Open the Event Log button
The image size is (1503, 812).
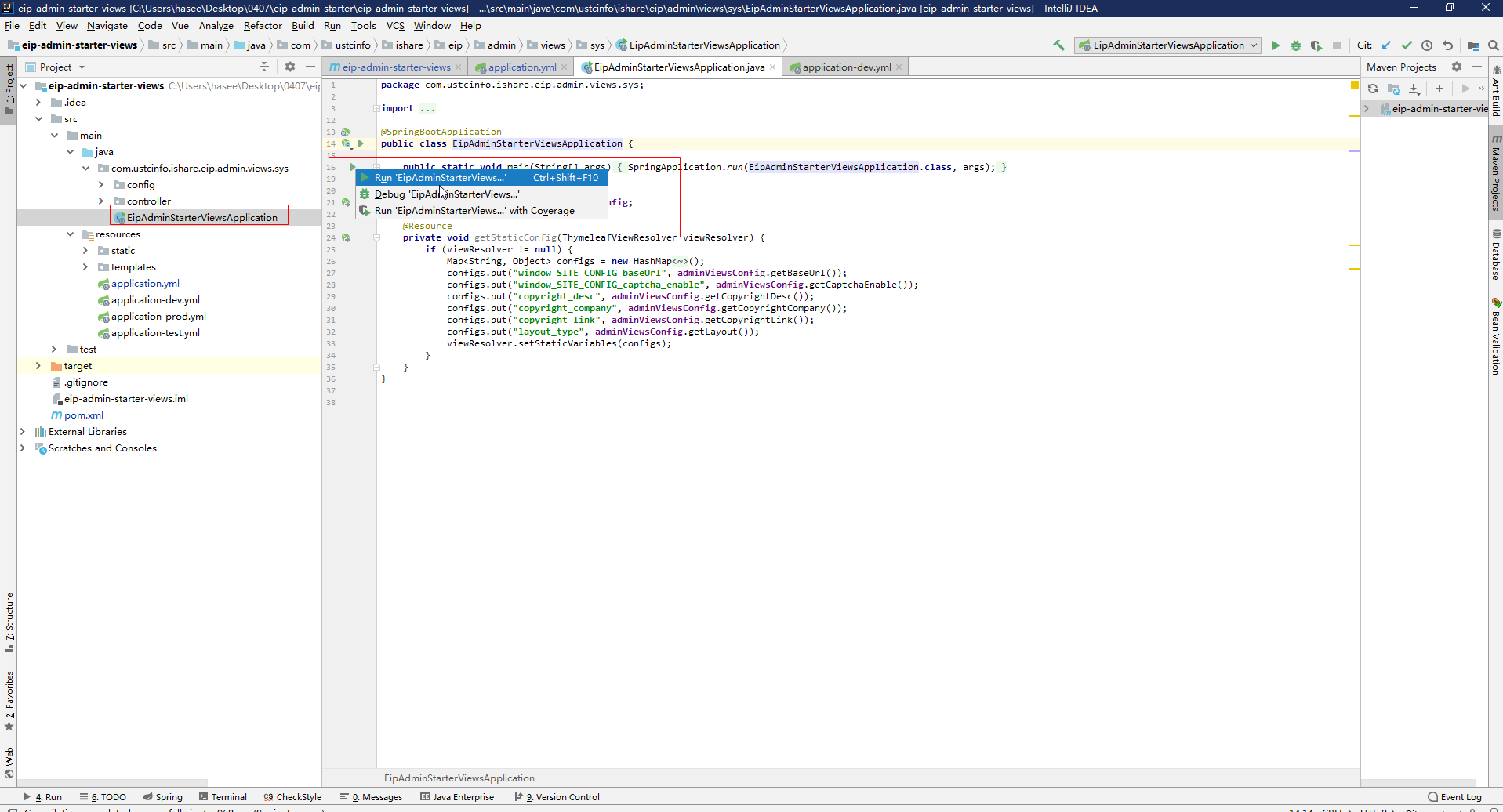(x=1455, y=797)
